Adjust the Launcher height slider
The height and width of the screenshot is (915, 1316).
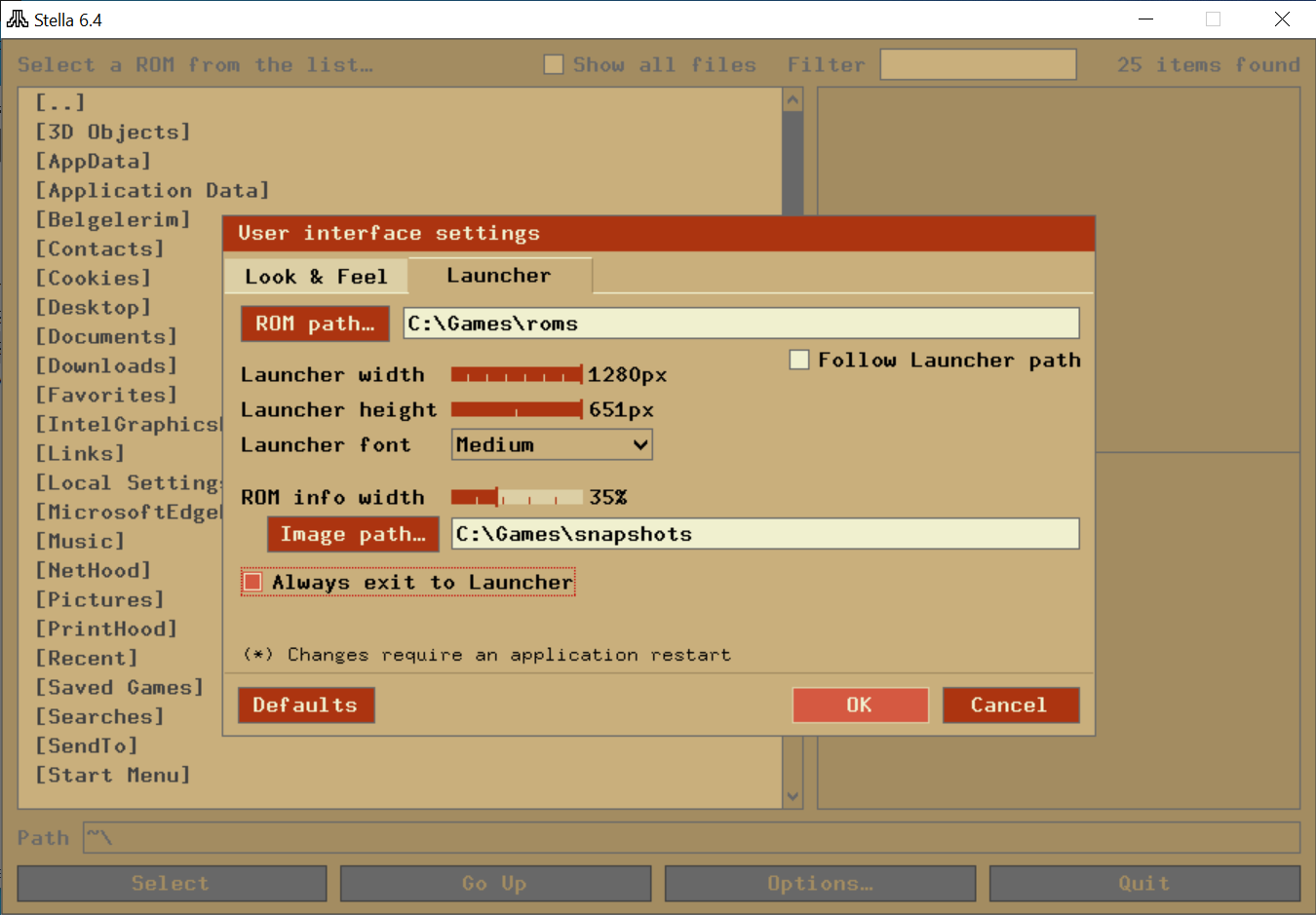tap(517, 409)
